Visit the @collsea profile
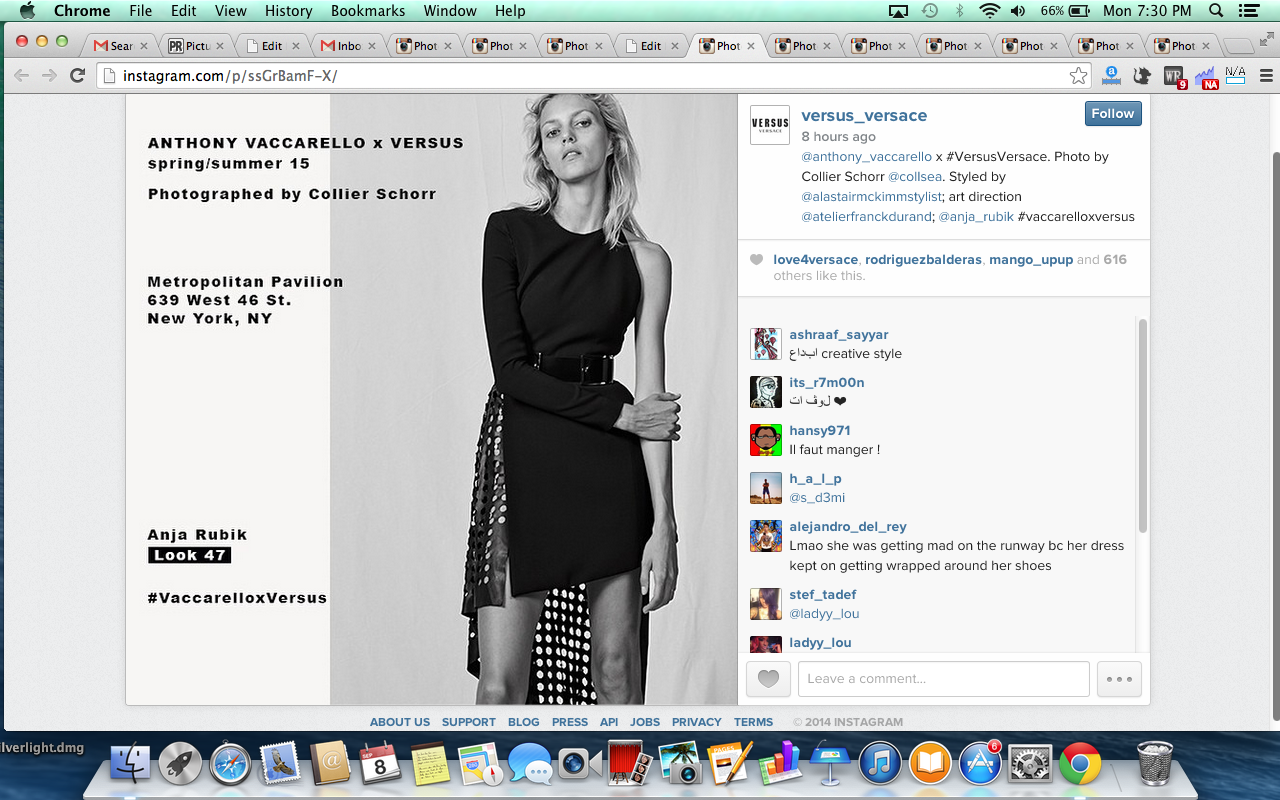Screen dimensions: 1280x800 click(x=916, y=177)
